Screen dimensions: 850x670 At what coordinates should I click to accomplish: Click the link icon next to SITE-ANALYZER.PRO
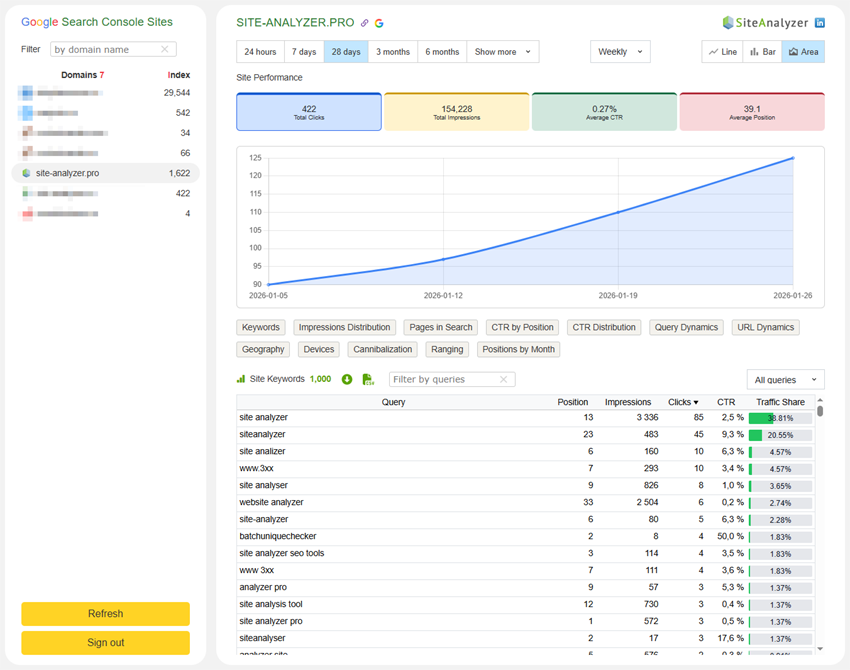pos(363,22)
